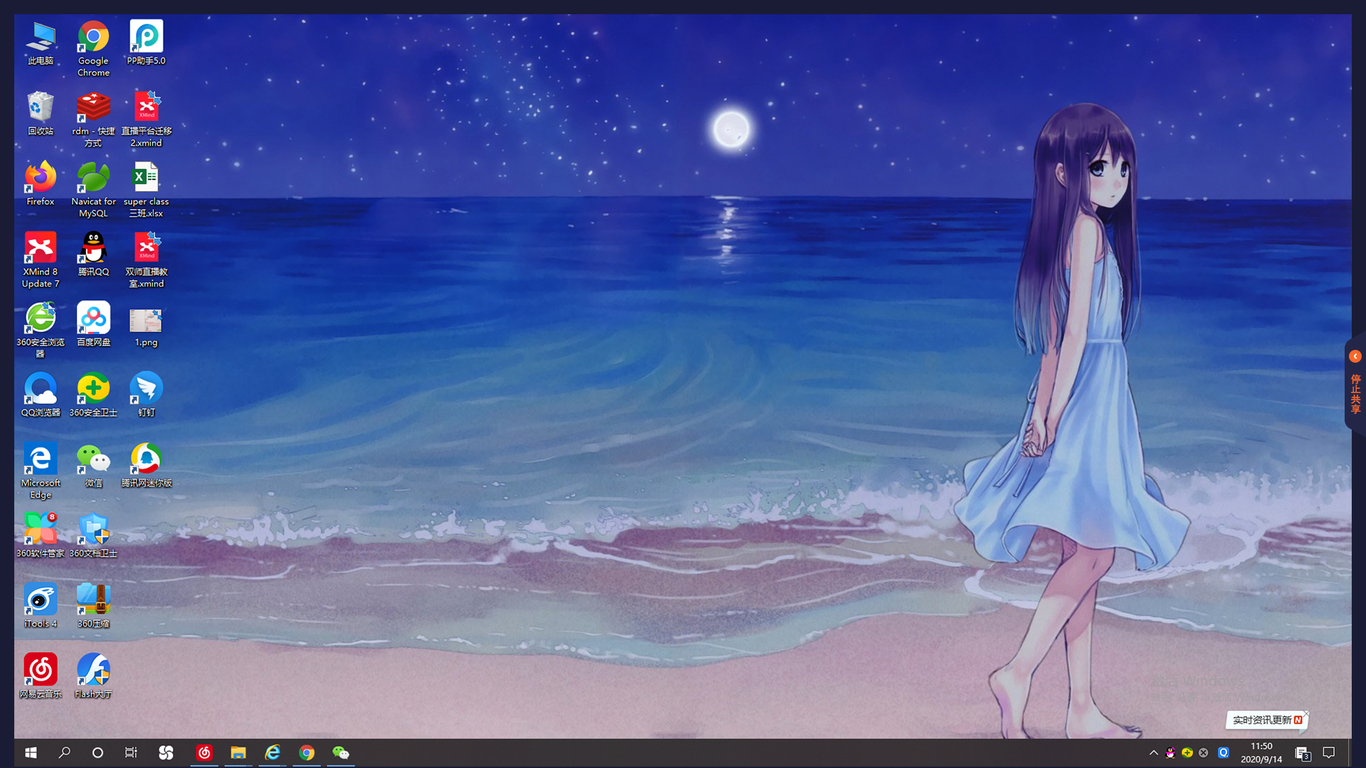Select the 腾讯网迷你版 desktop icon
Screen dimensions: 1366x768
pos(146,465)
